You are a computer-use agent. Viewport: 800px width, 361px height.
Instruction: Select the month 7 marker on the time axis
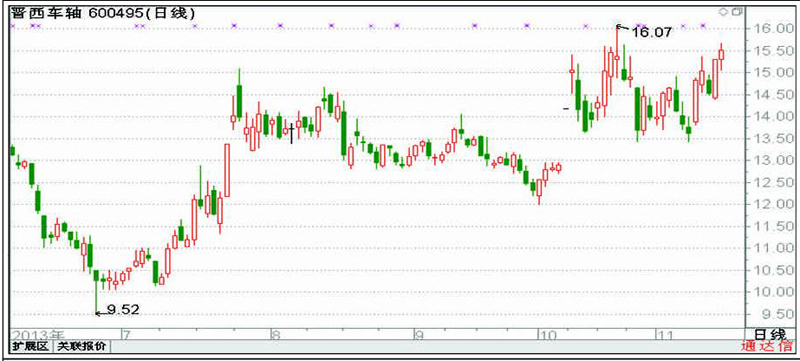coord(126,335)
